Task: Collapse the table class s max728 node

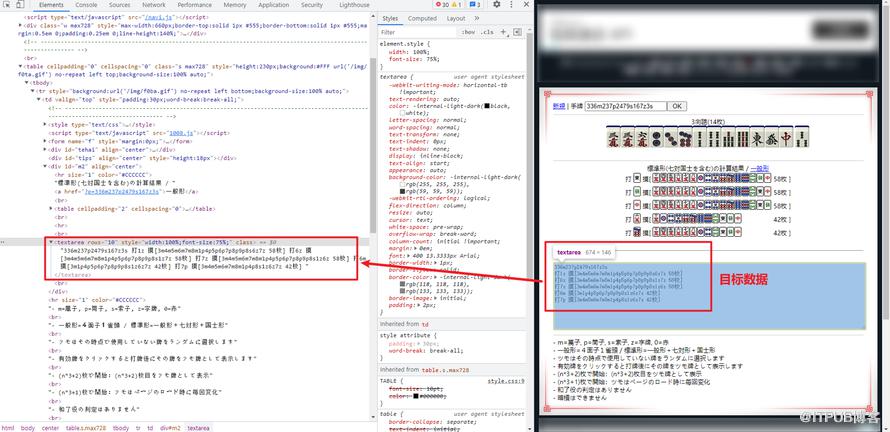Action: tap(22, 66)
